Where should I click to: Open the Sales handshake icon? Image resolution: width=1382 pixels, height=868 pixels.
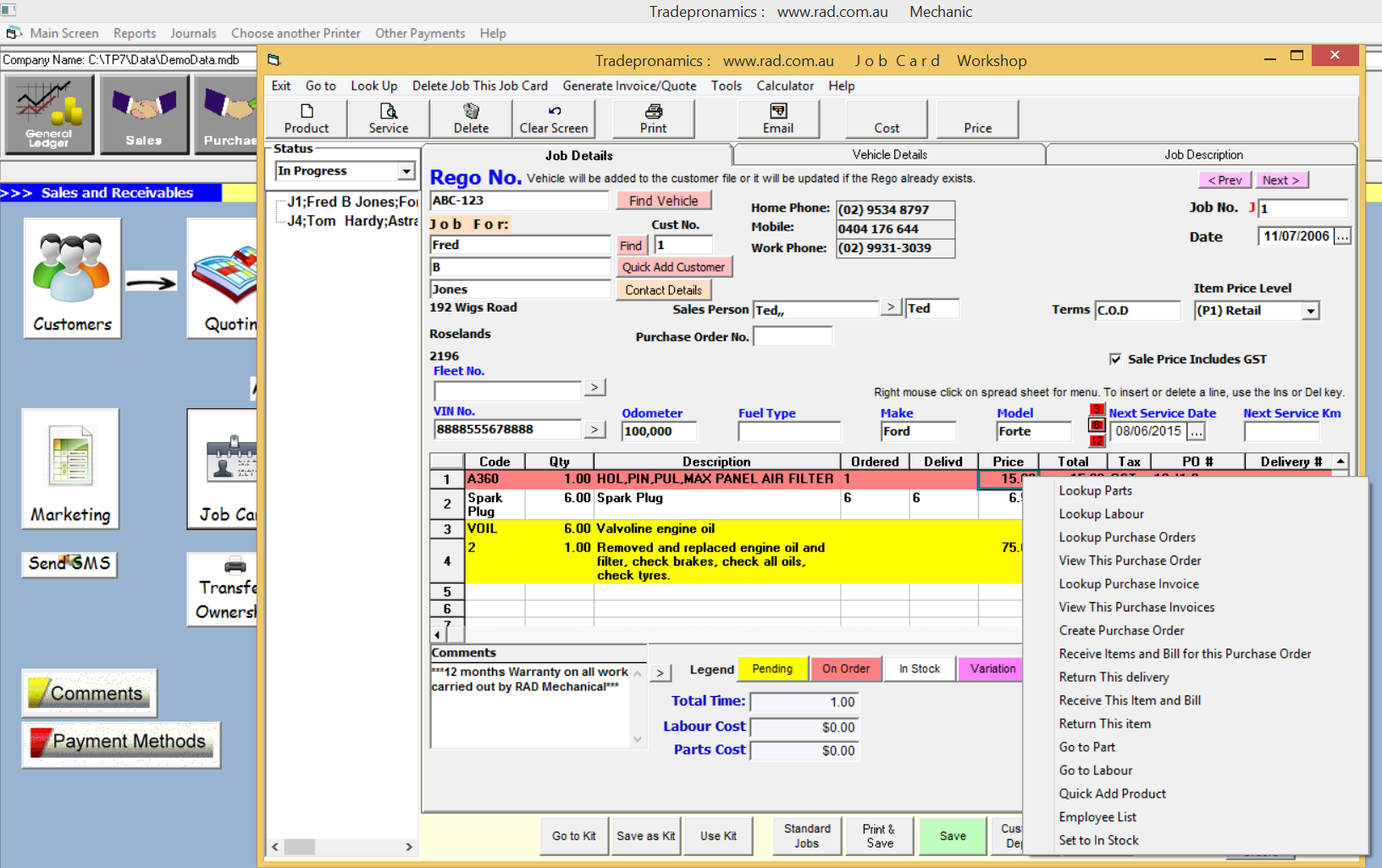tap(144, 113)
